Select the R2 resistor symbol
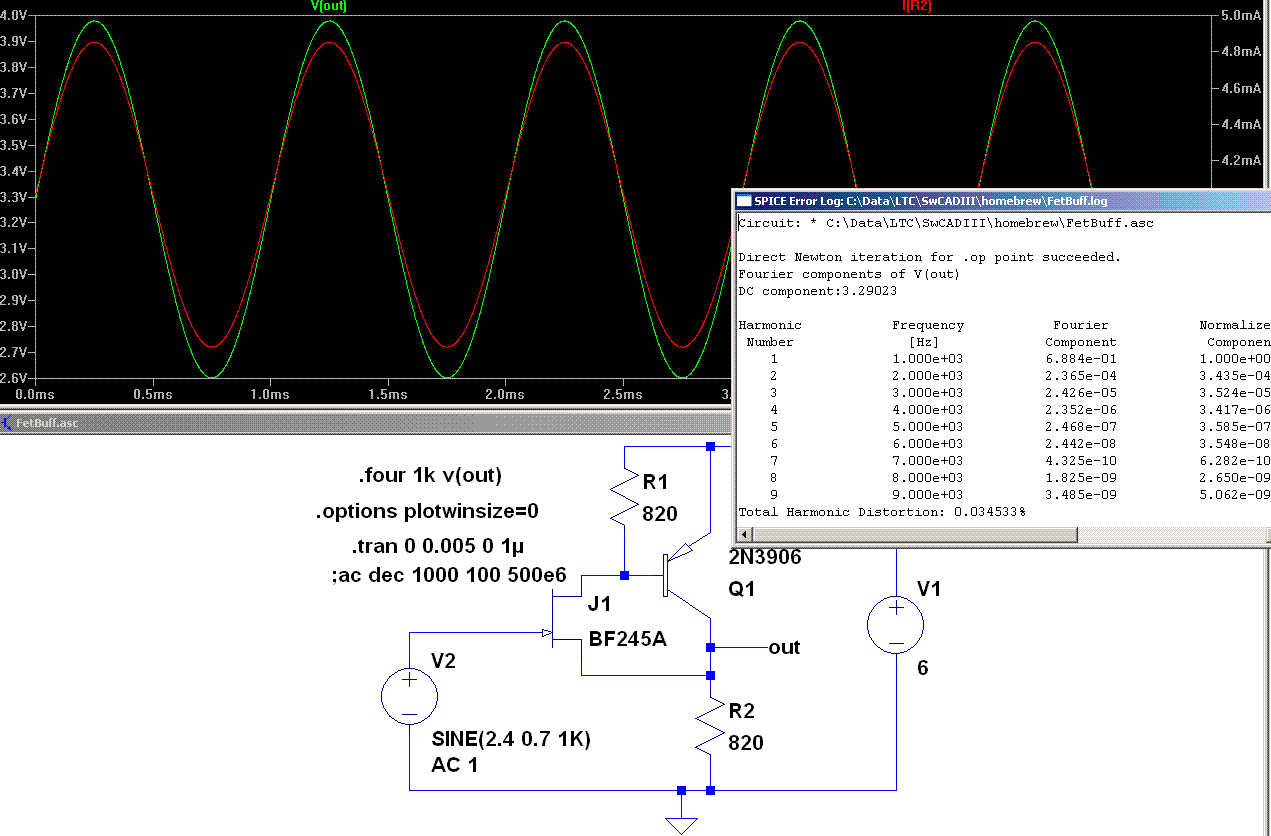This screenshot has height=836, width=1271. 710,726
